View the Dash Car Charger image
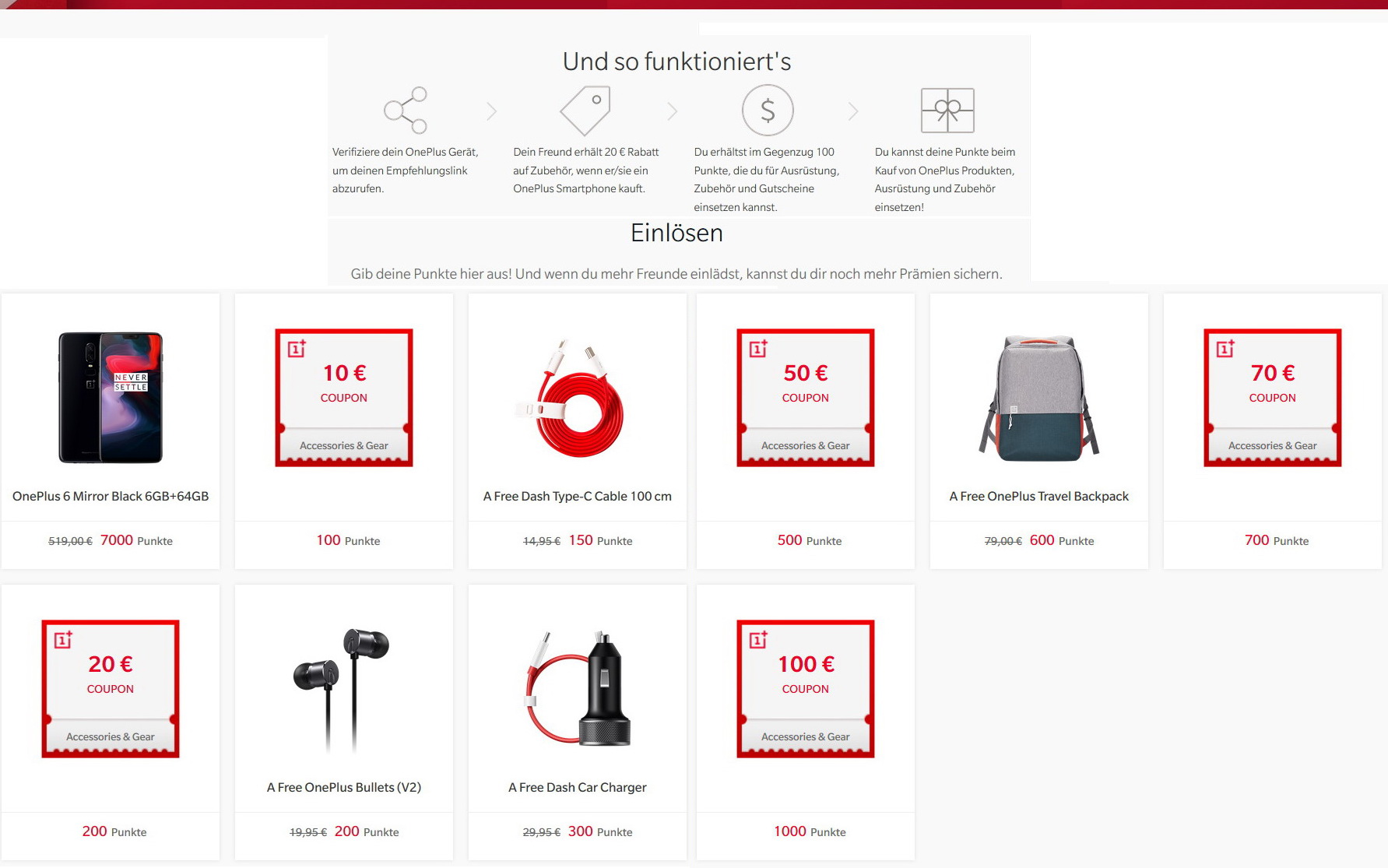The width and height of the screenshot is (1388, 868). [x=578, y=689]
